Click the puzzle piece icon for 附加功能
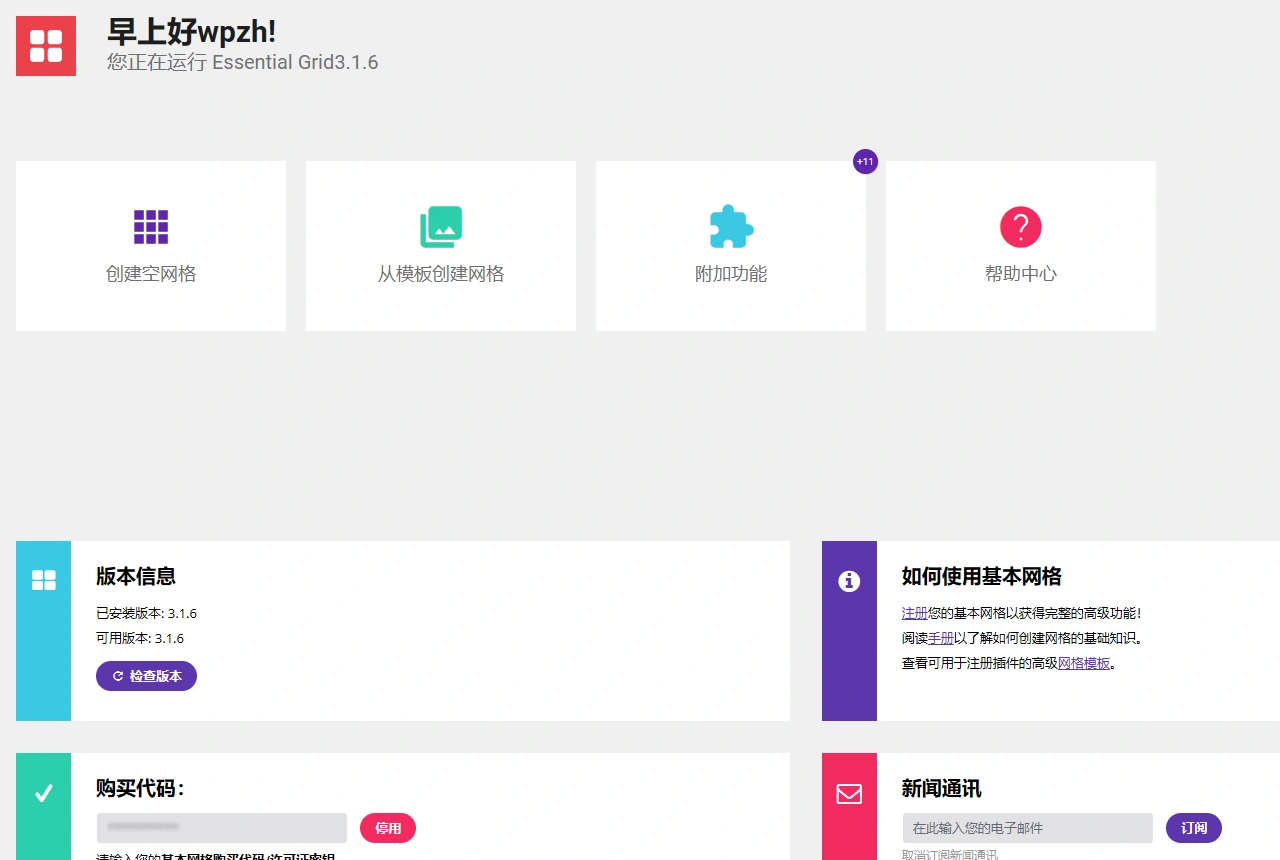This screenshot has width=1280, height=860. pyautogui.click(x=730, y=226)
